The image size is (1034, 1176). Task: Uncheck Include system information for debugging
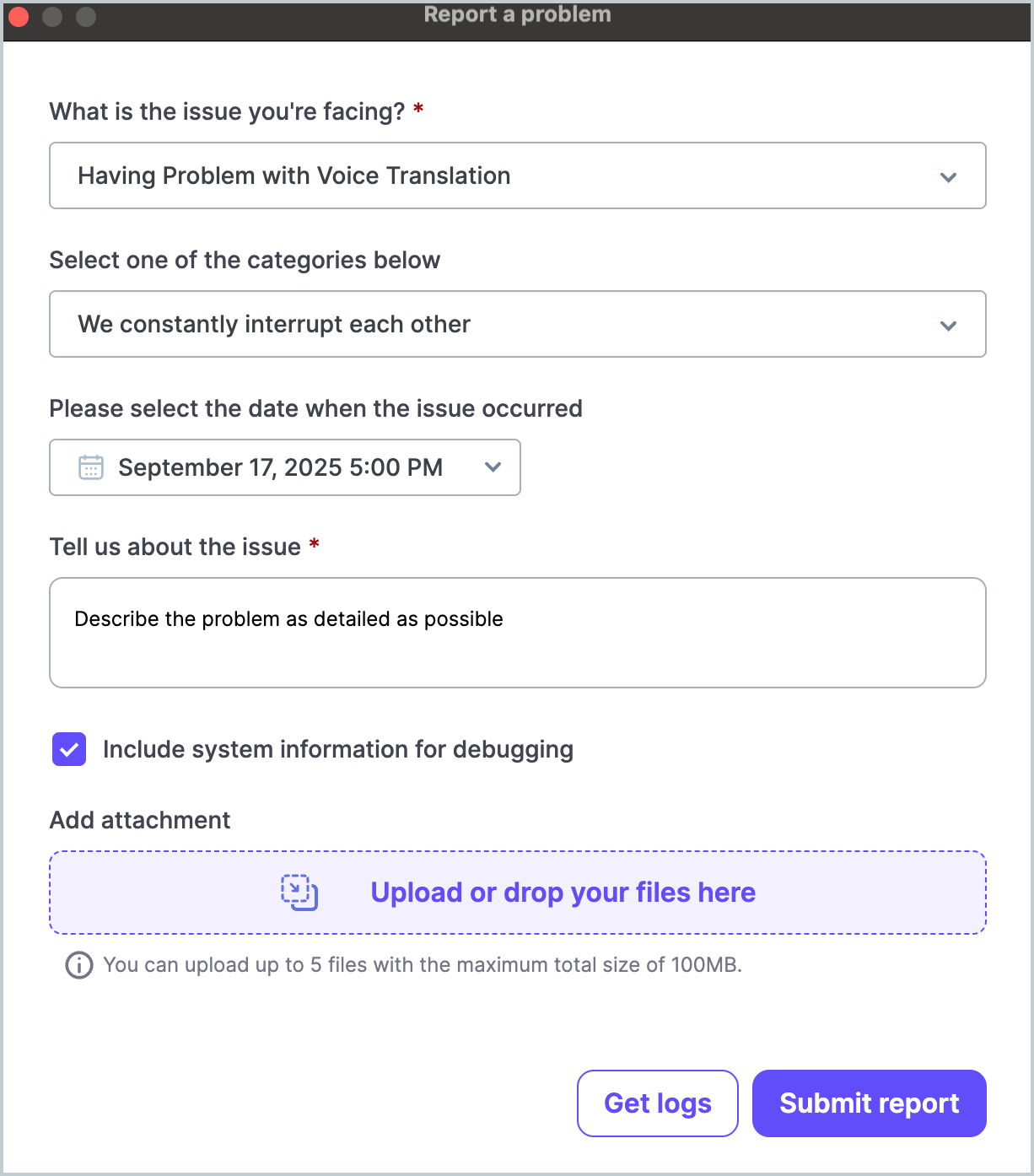pyautogui.click(x=69, y=749)
